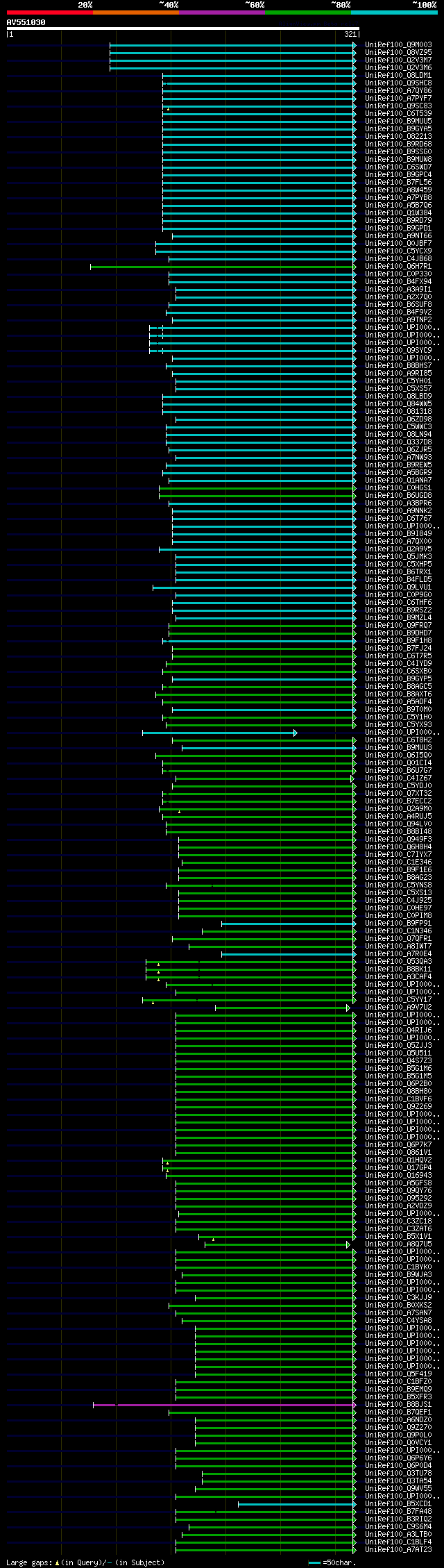This screenshot has height=1568, width=444.
Task: Select hit UniRef100_C6T8H2
Action: pyautogui.click(x=398, y=740)
